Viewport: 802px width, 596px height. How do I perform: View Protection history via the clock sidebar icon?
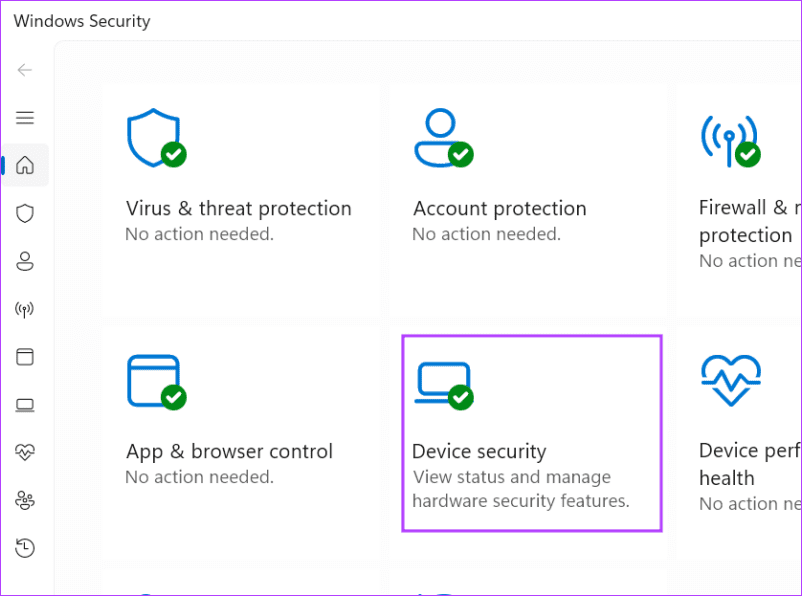coord(25,548)
